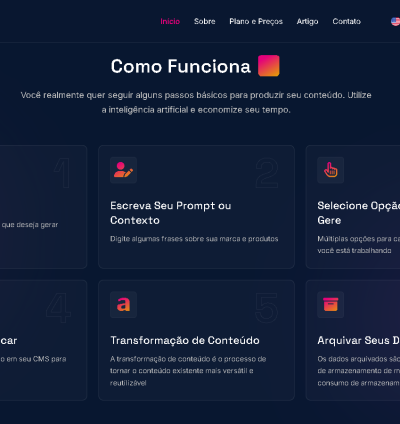Click the 'Arquivar Seus' card title
Viewport: 400px width, 424px height.
pos(354,340)
